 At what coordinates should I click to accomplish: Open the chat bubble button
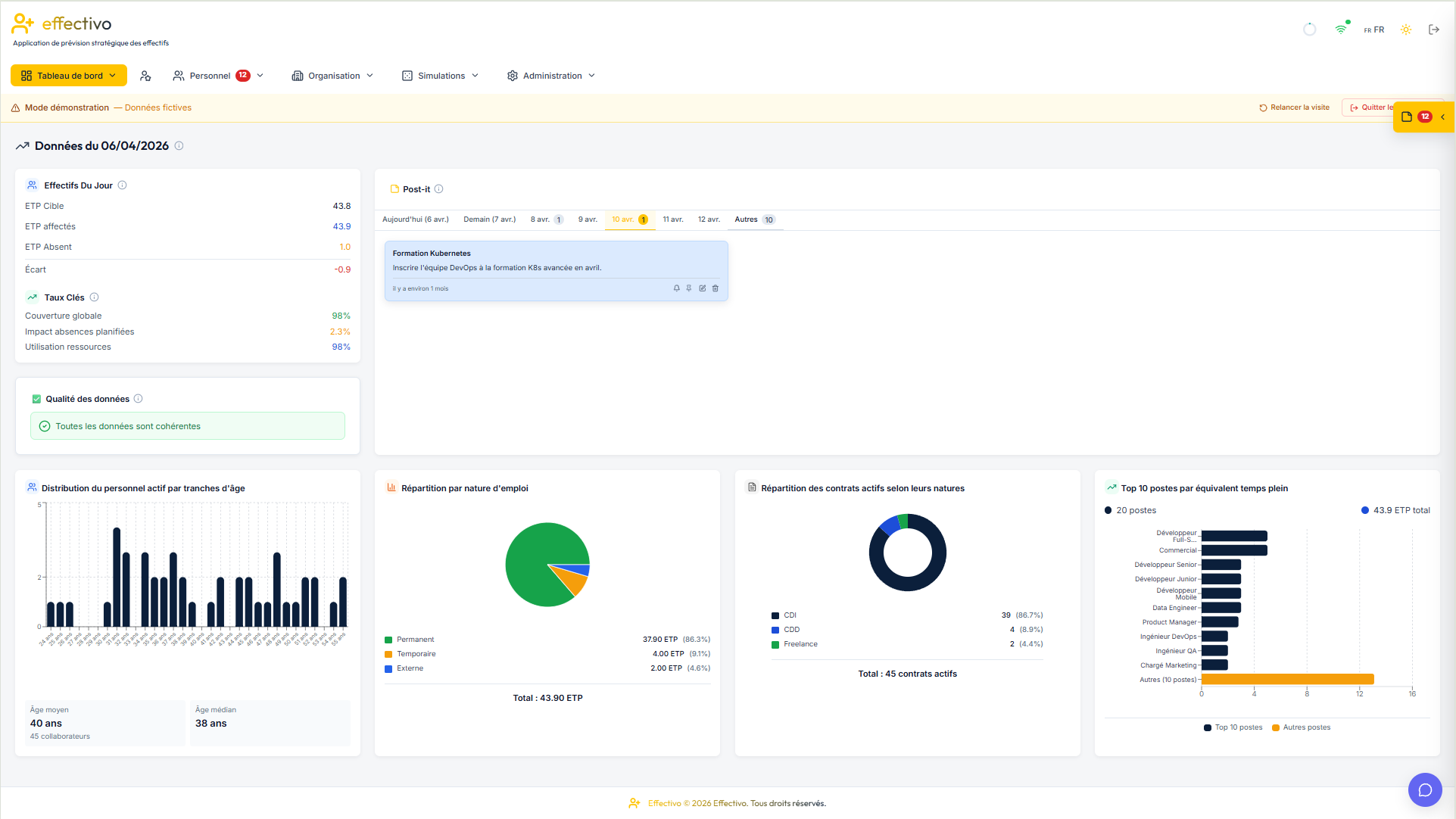pyautogui.click(x=1425, y=790)
